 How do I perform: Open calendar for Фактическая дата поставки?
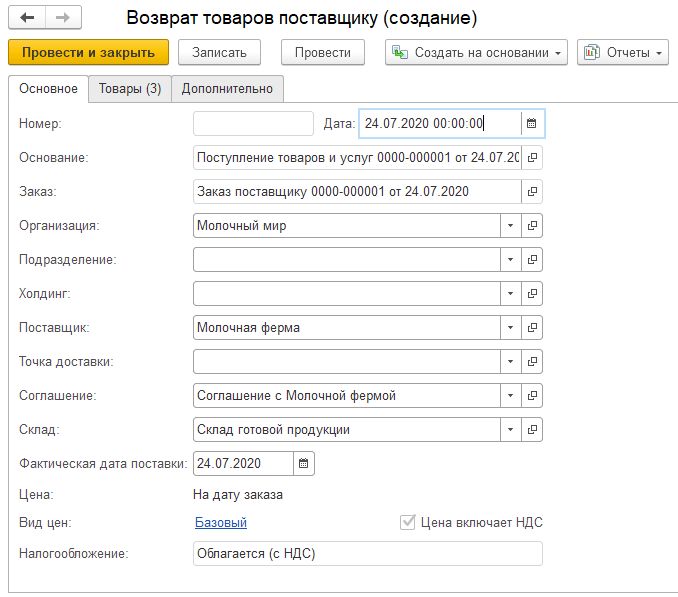click(304, 463)
